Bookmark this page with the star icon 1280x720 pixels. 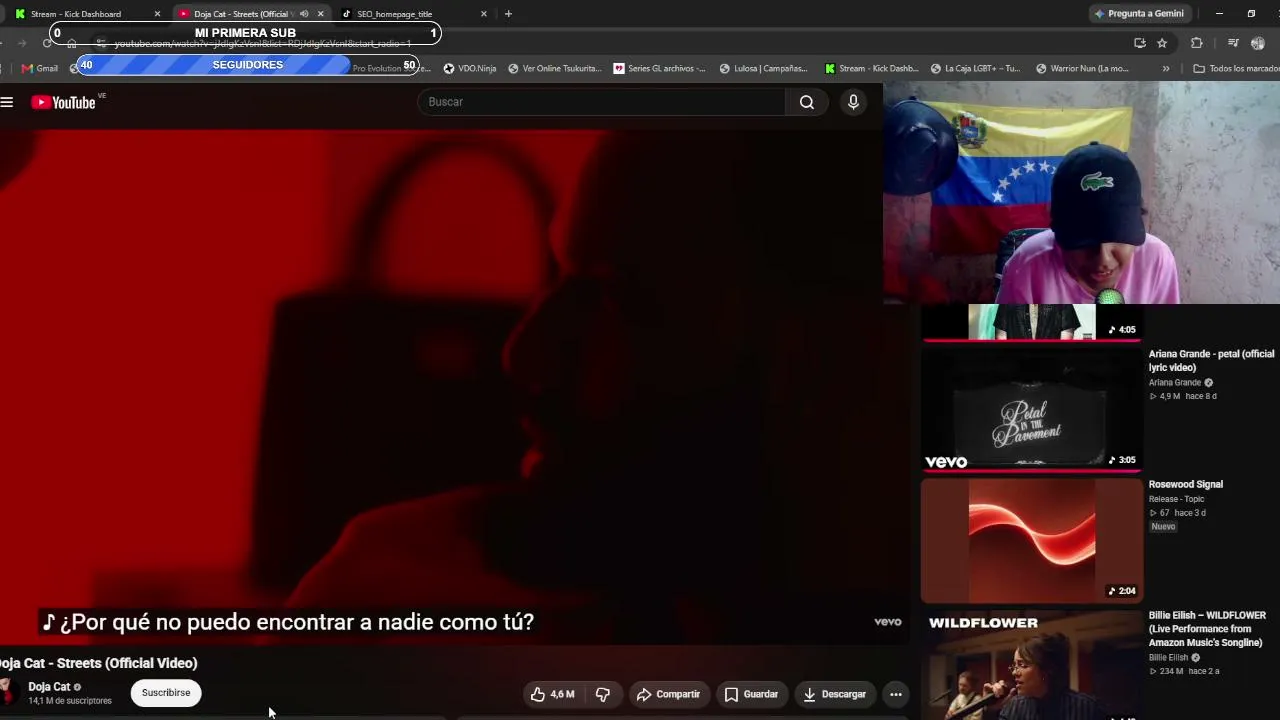click(x=1162, y=43)
